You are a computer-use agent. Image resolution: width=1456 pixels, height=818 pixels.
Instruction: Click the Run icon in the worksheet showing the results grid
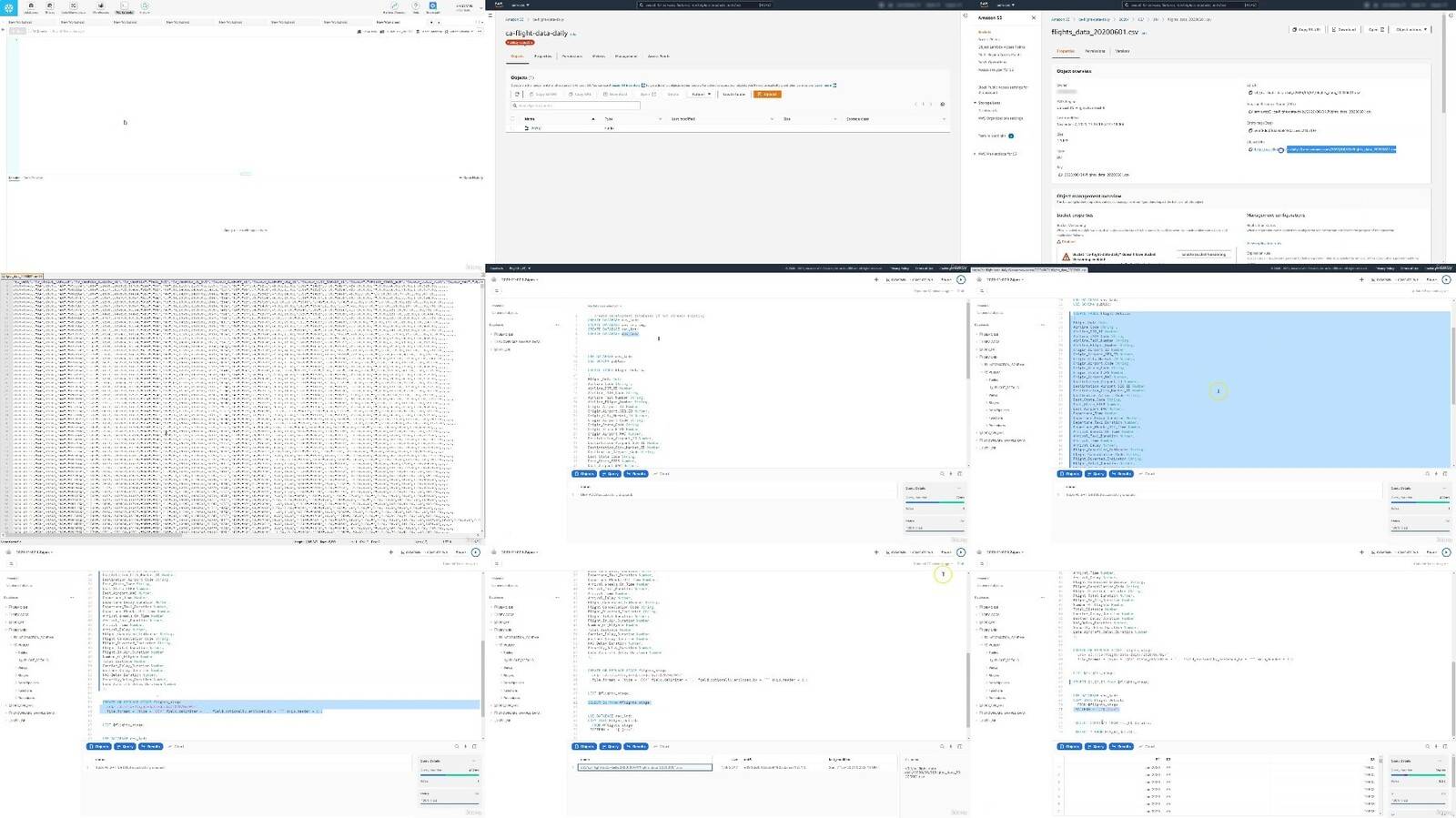[x=1446, y=552]
